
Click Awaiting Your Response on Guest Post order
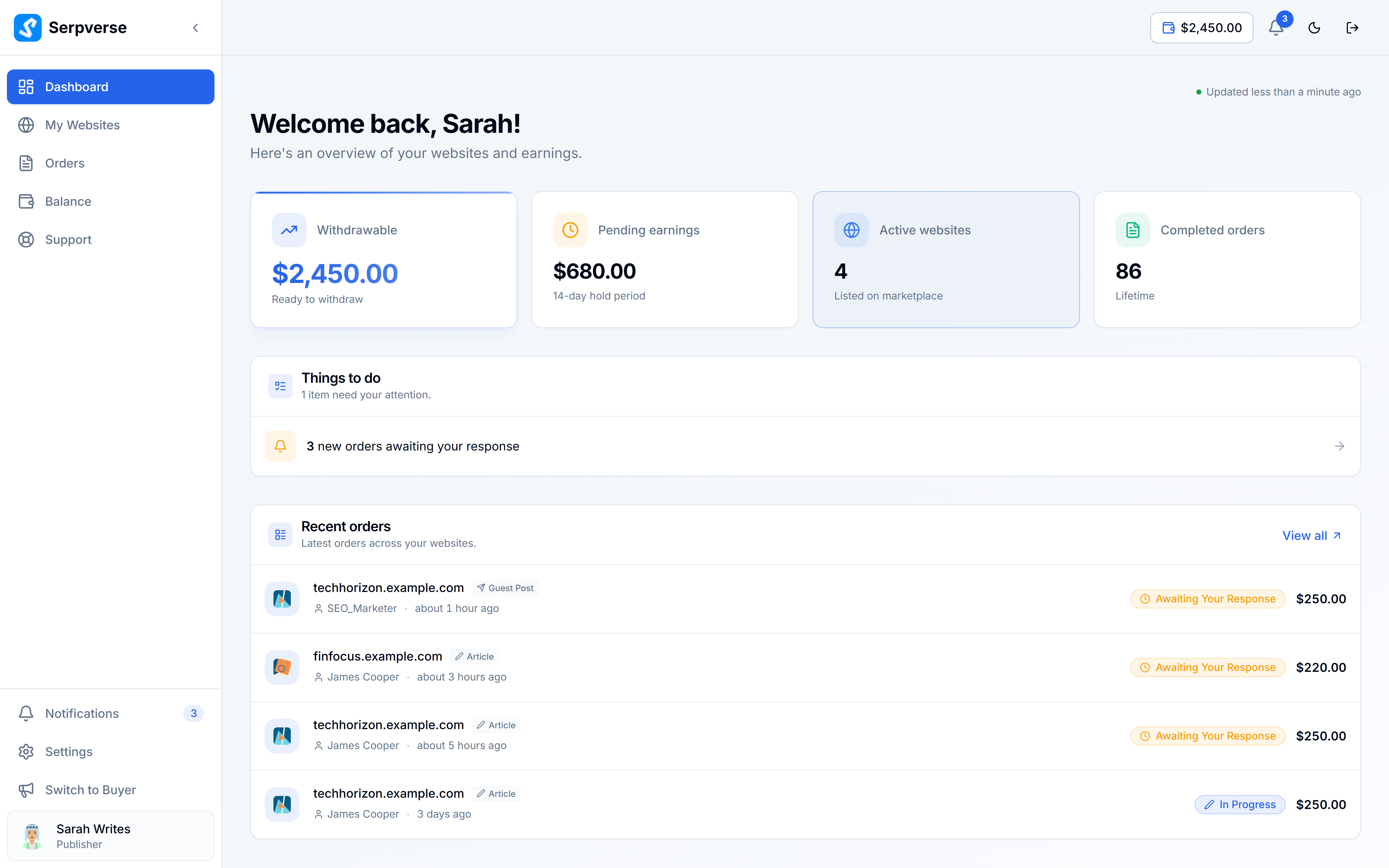[x=1208, y=599]
